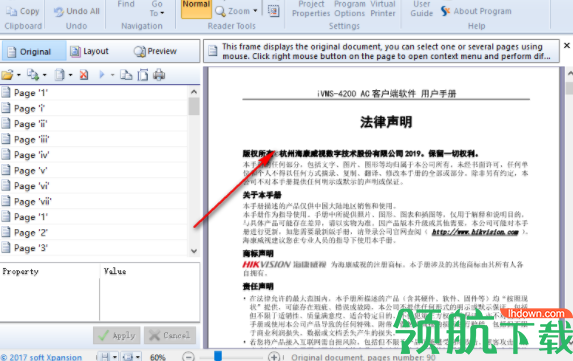This screenshot has height=361, width=573.
Task: Click page list scroll down arrow
Action: pyautogui.click(x=194, y=251)
